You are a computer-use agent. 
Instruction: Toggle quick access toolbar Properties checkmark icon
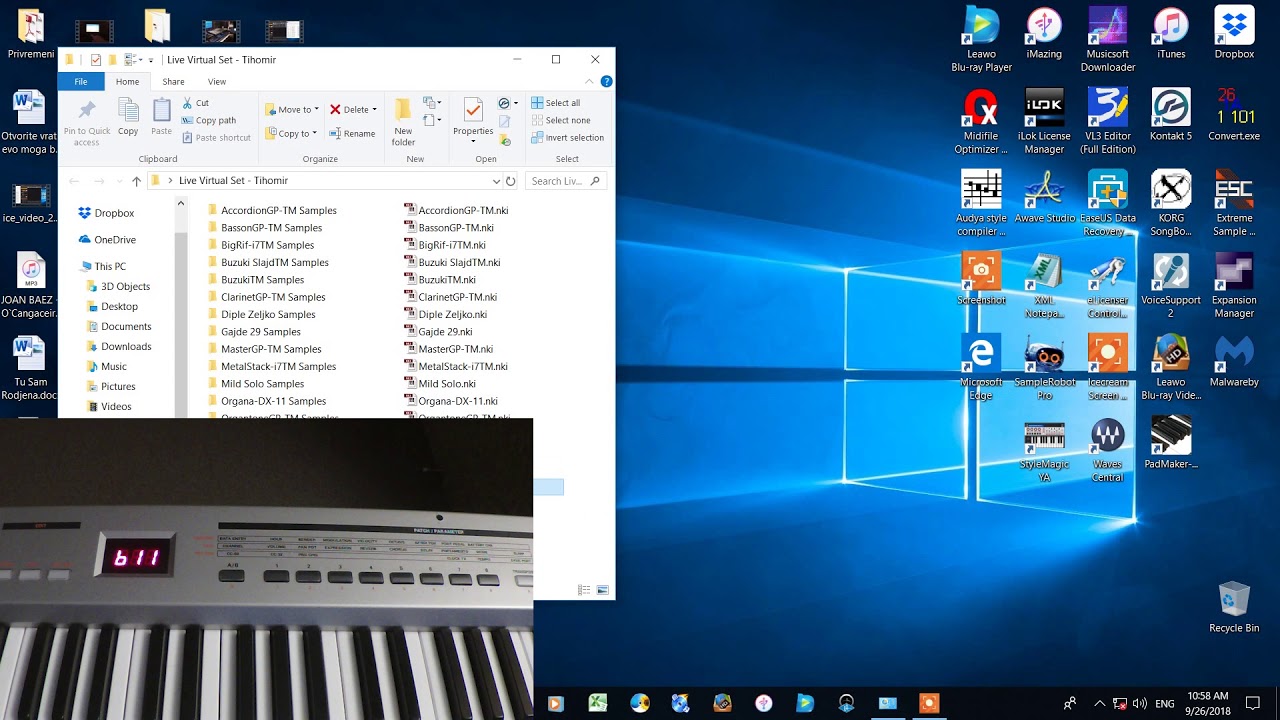(96, 60)
